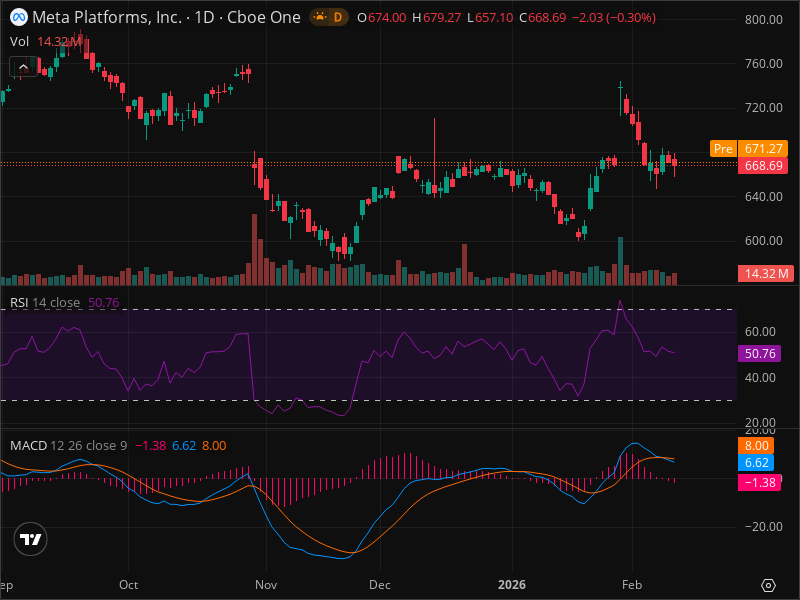The image size is (800, 600).
Task: Click the red 668.69 last price label
Action: [763, 166]
